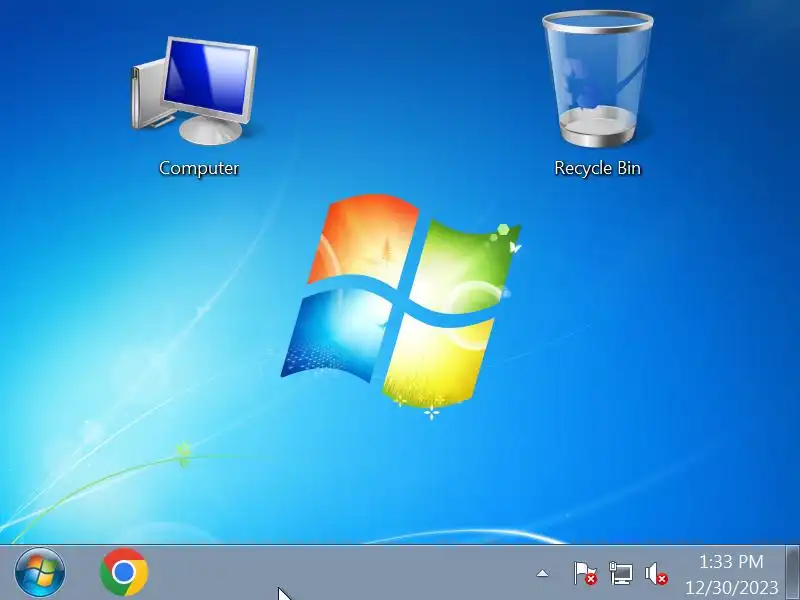Open the network connection tray icon

coord(620,573)
